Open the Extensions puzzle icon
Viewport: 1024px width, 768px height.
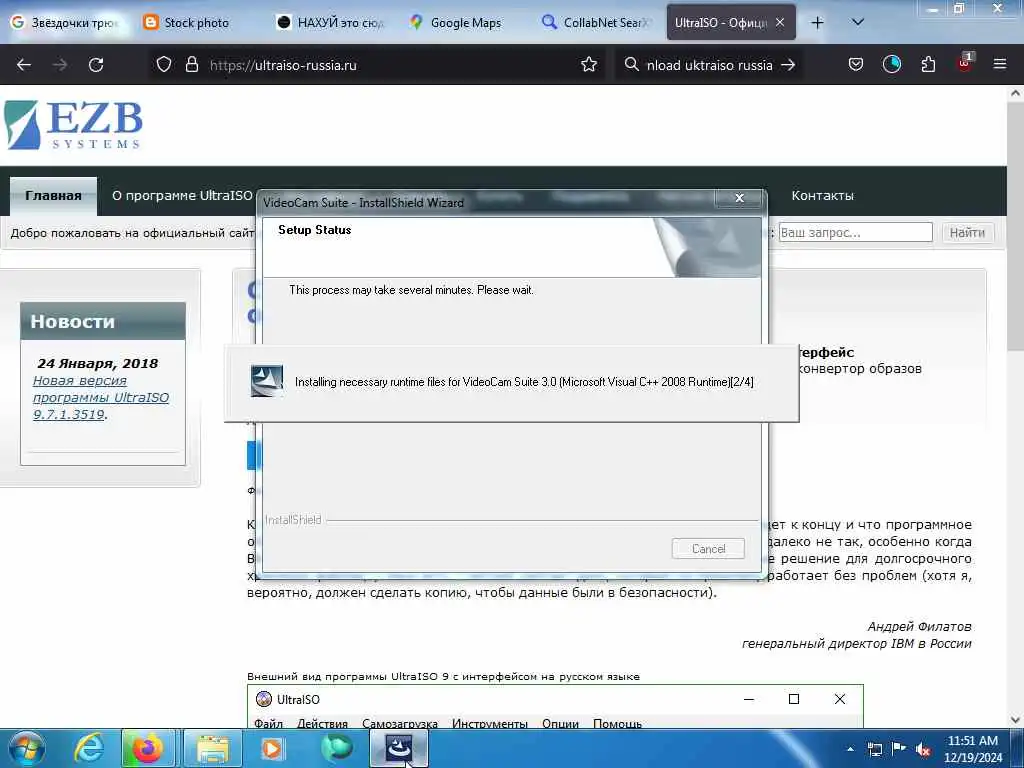(928, 65)
